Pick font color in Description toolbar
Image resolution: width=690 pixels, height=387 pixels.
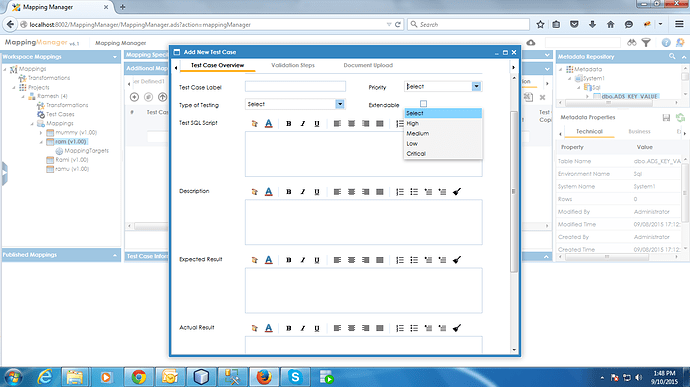268,192
